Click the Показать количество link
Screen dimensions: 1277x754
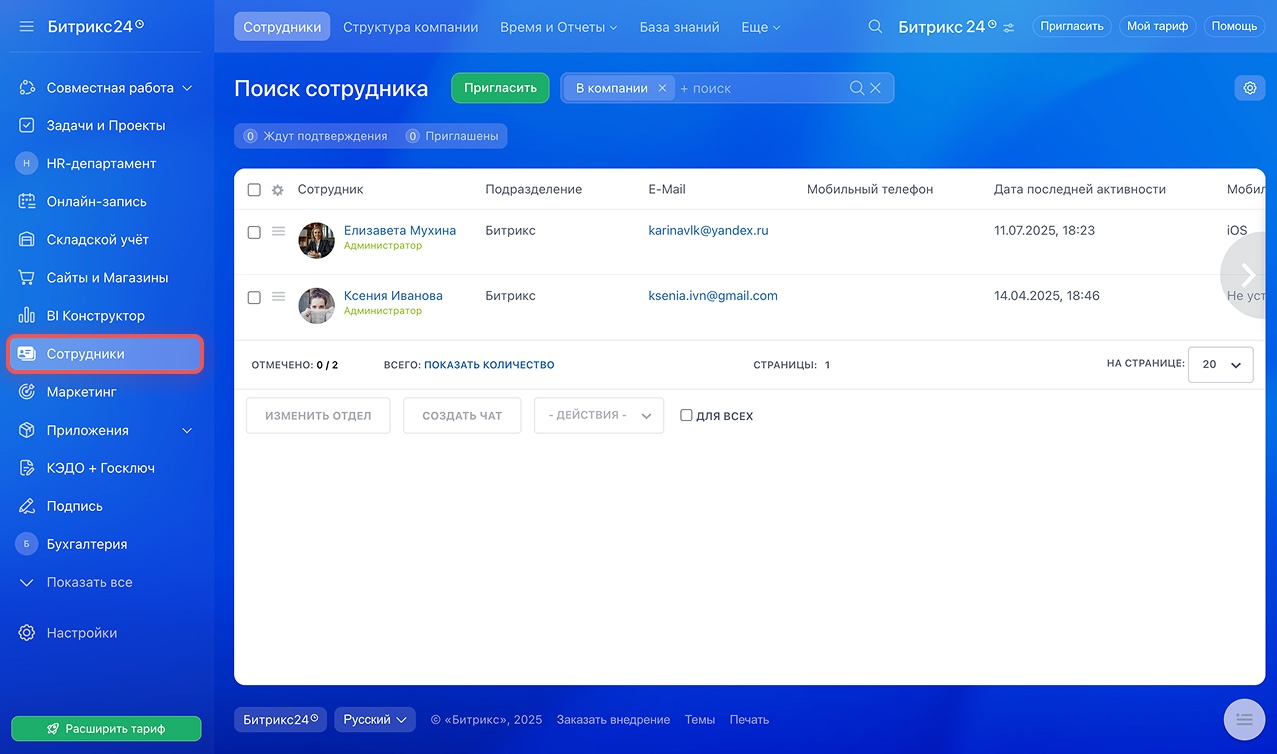(489, 365)
